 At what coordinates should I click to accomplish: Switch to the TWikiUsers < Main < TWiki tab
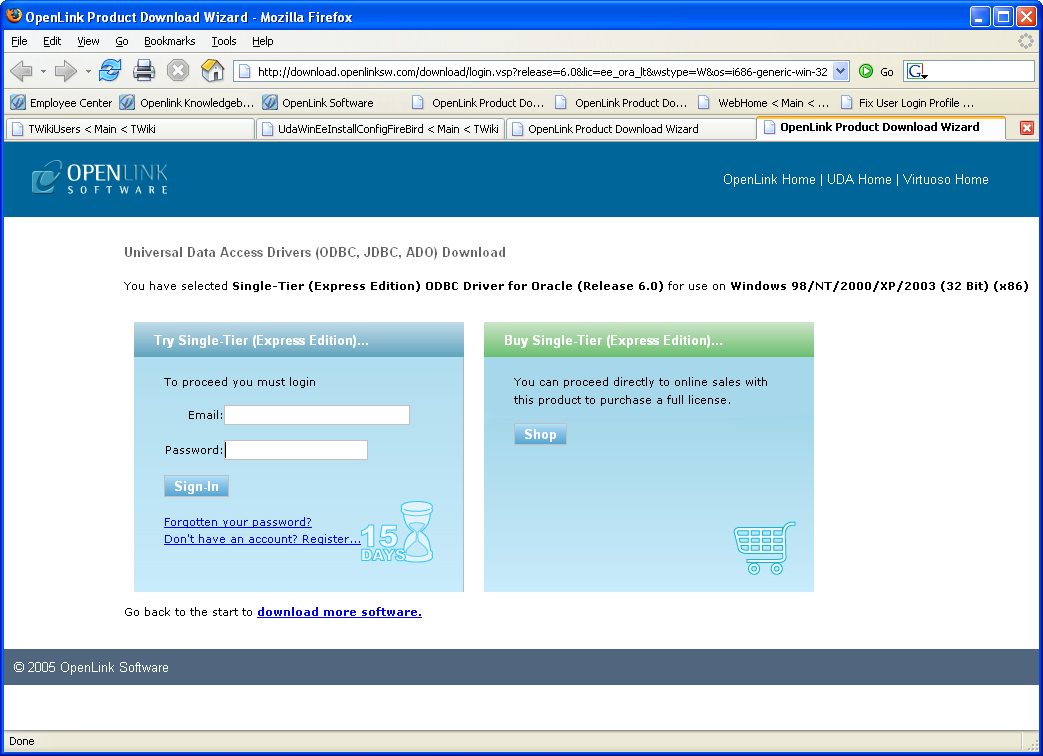click(130, 129)
